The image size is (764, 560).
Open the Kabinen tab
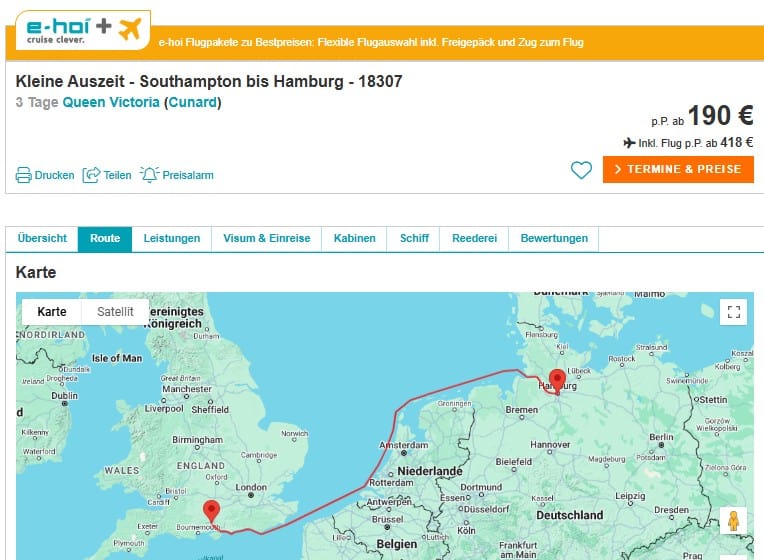pos(354,239)
